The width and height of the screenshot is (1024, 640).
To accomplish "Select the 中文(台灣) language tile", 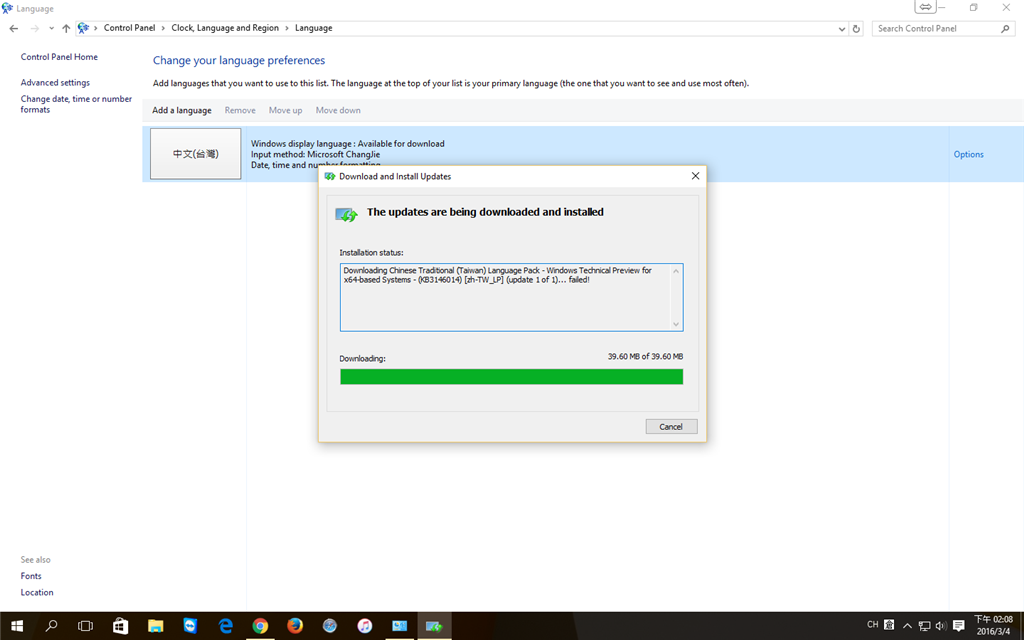I will click(195, 153).
